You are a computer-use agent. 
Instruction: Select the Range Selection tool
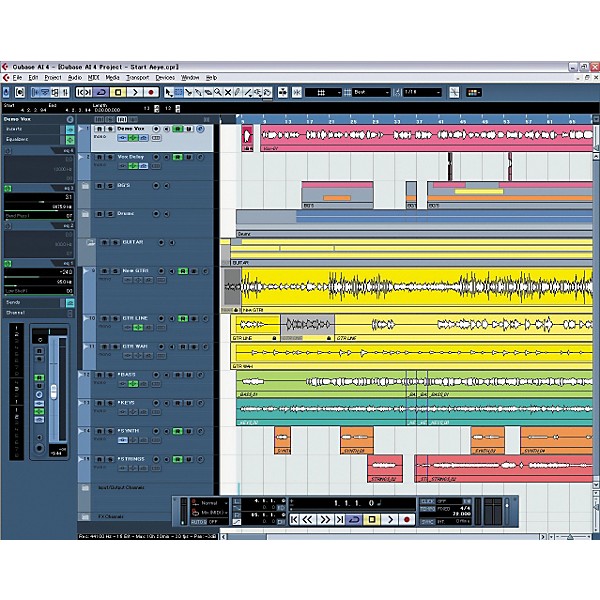178,92
